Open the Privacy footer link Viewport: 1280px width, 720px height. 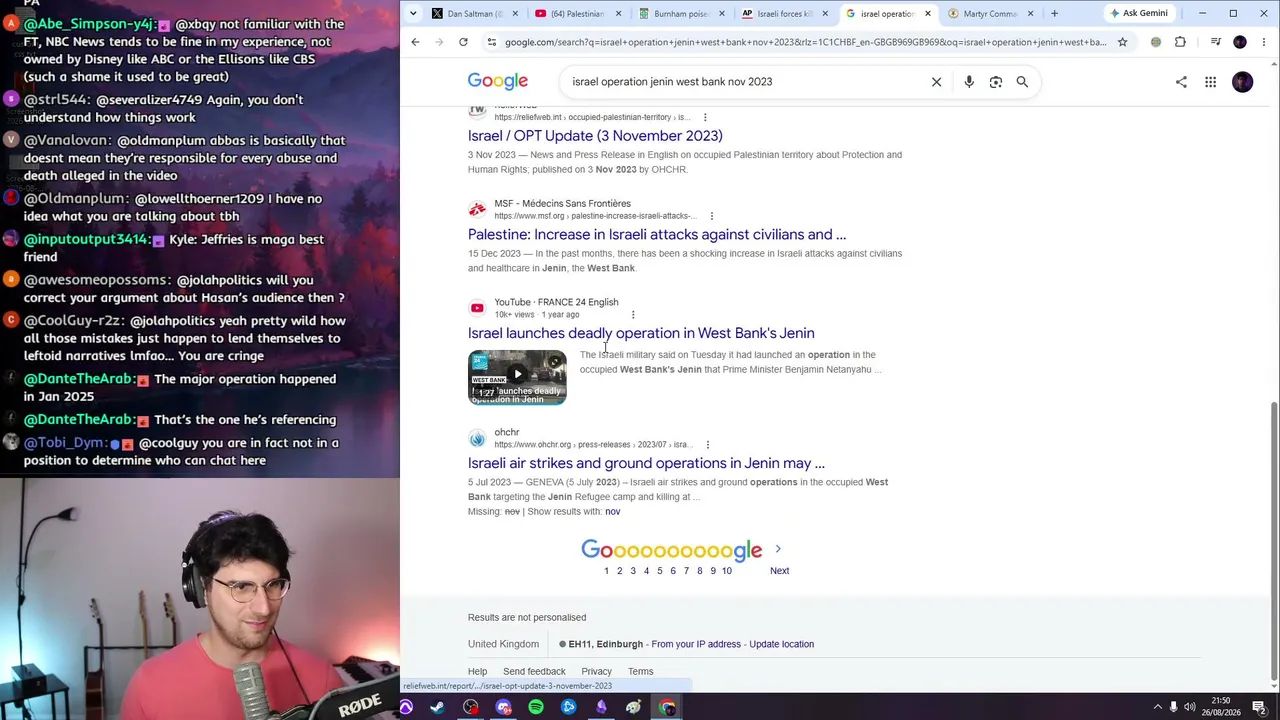[x=596, y=672]
